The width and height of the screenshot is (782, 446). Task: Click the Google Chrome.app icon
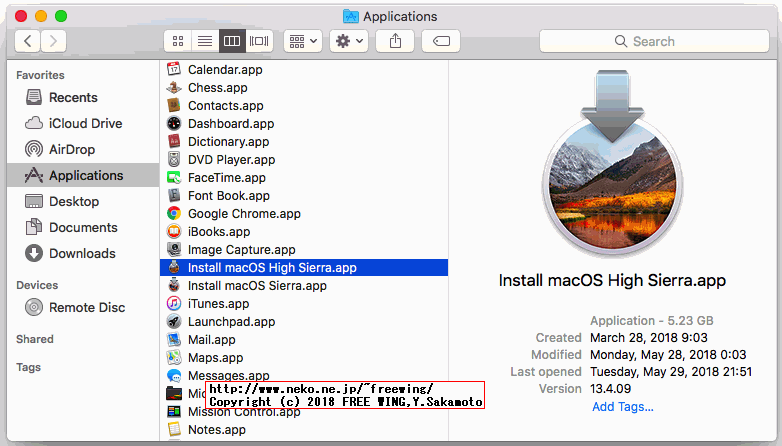click(174, 214)
